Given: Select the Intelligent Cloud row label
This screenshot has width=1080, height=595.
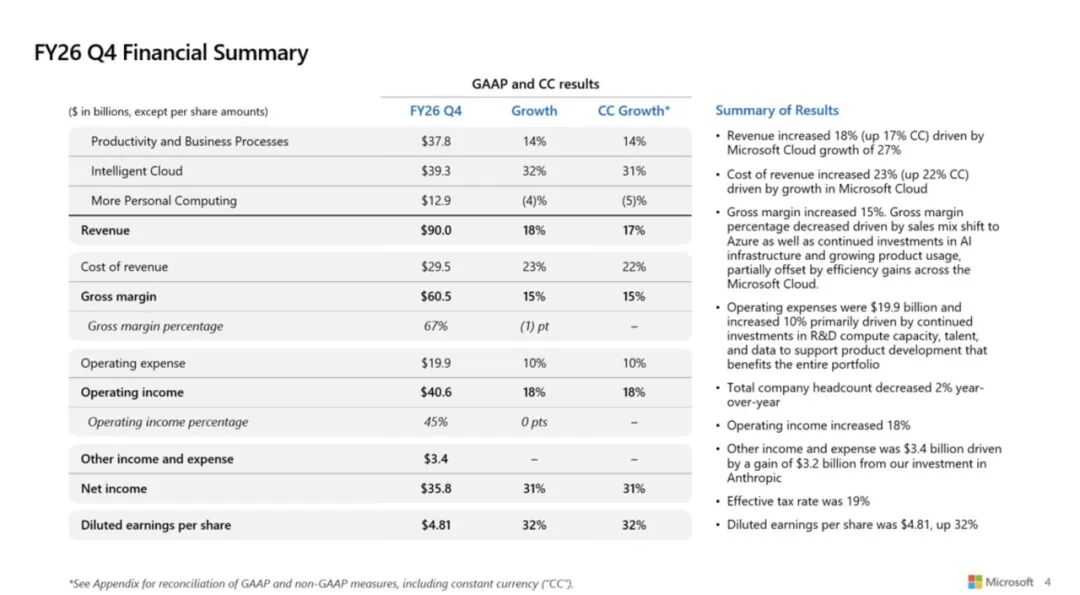Looking at the screenshot, I should point(136,171).
